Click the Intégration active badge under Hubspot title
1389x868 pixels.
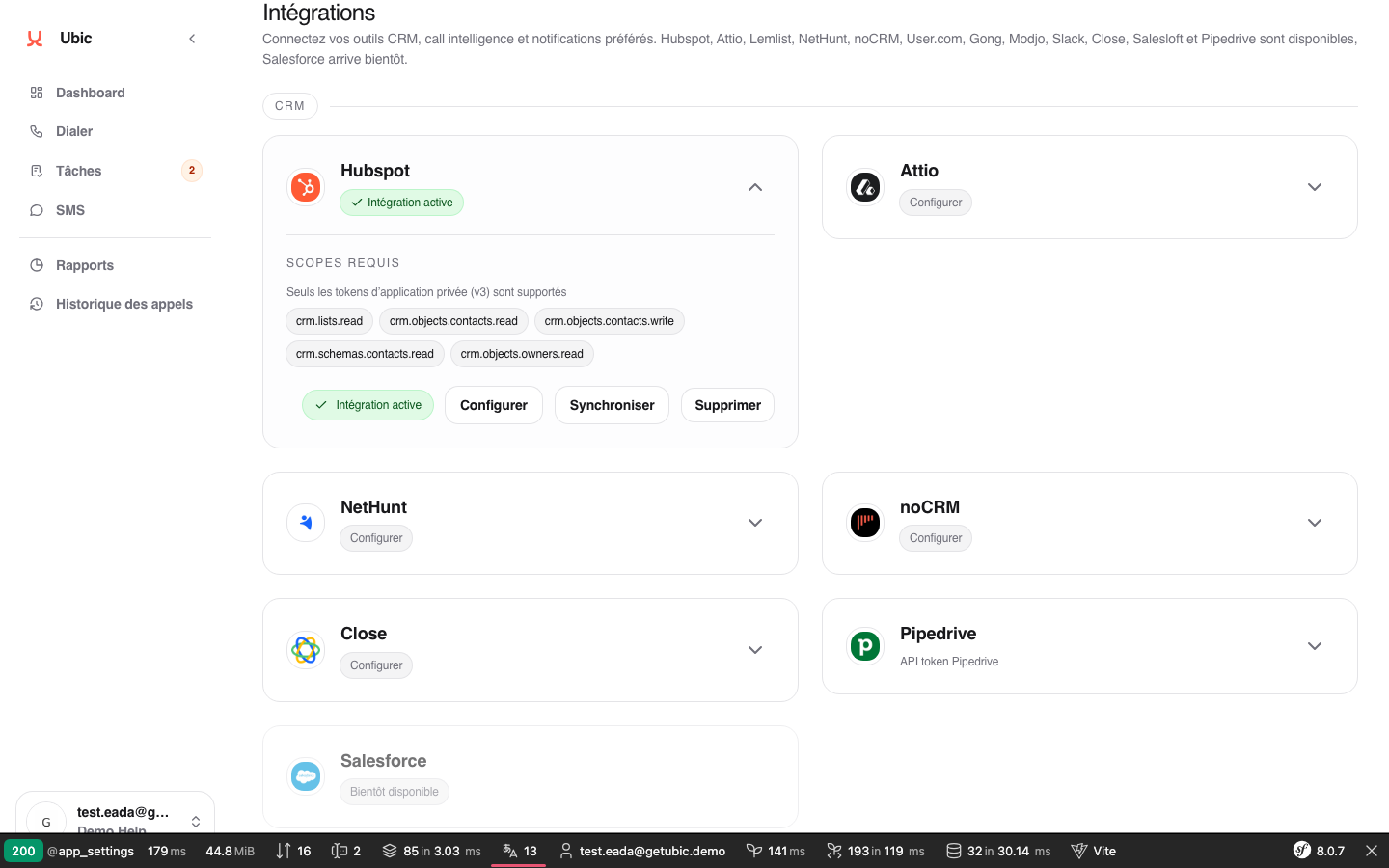(x=401, y=203)
